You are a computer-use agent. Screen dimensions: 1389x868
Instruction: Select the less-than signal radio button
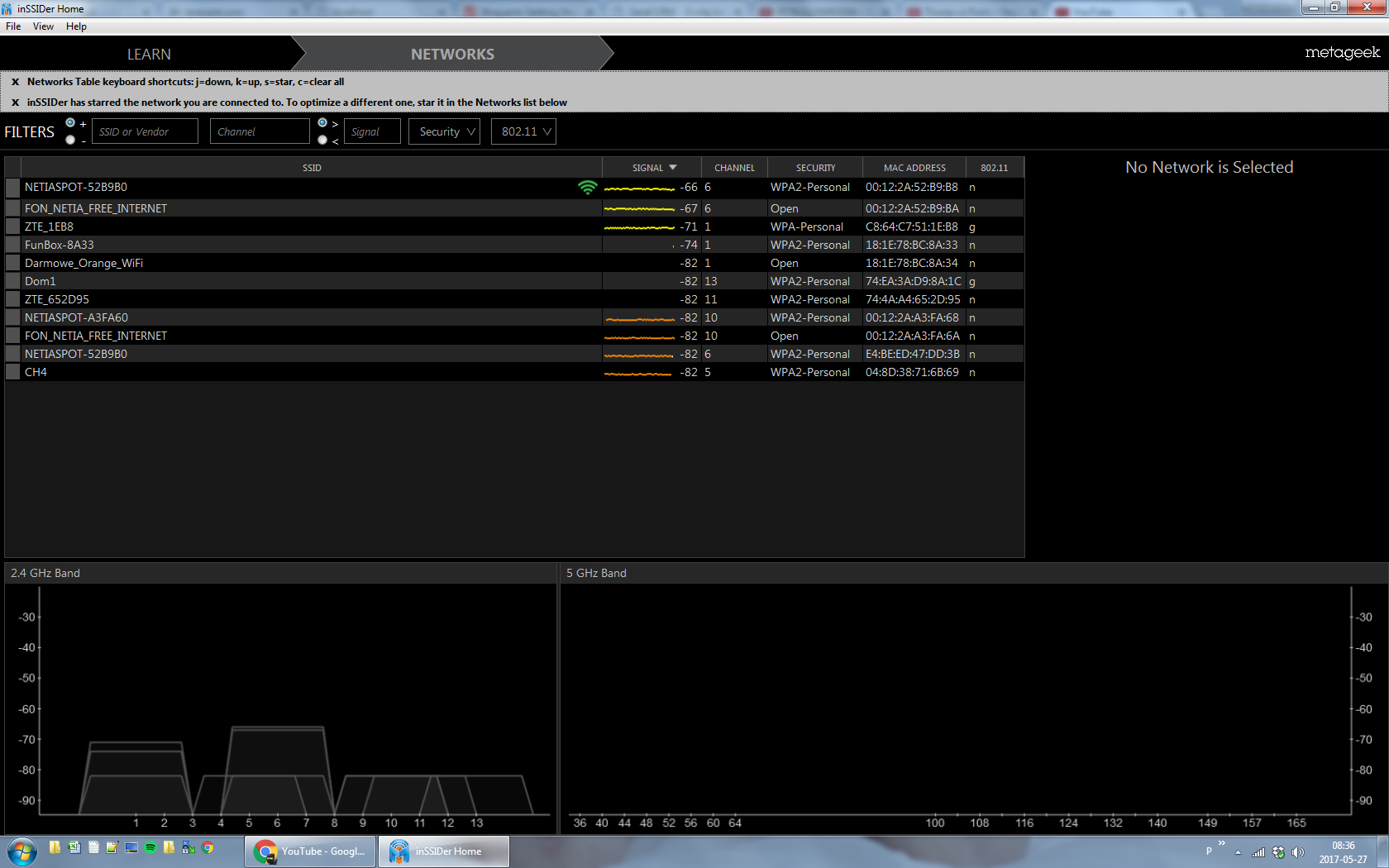click(x=322, y=140)
